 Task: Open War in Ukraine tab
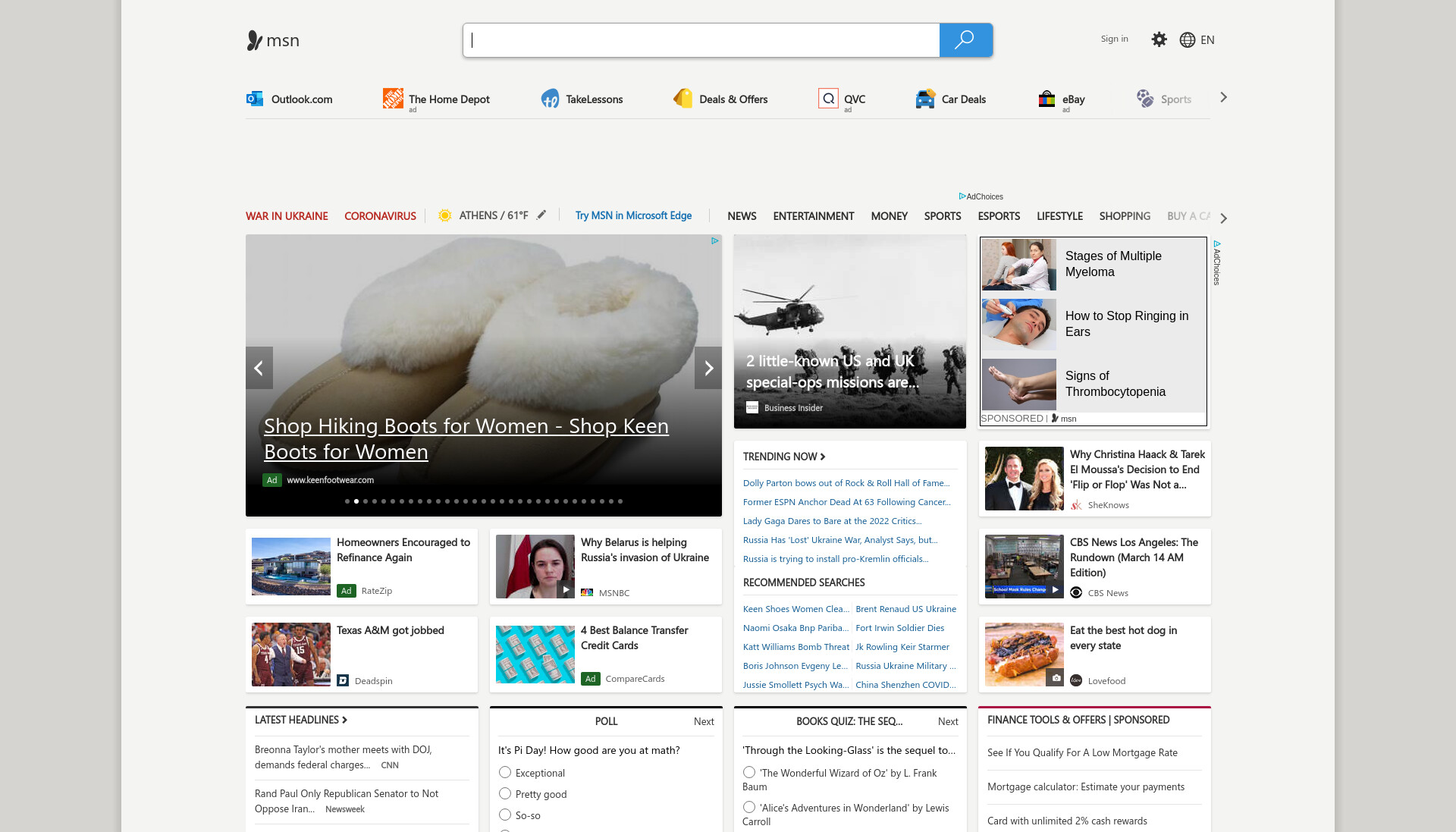click(287, 216)
